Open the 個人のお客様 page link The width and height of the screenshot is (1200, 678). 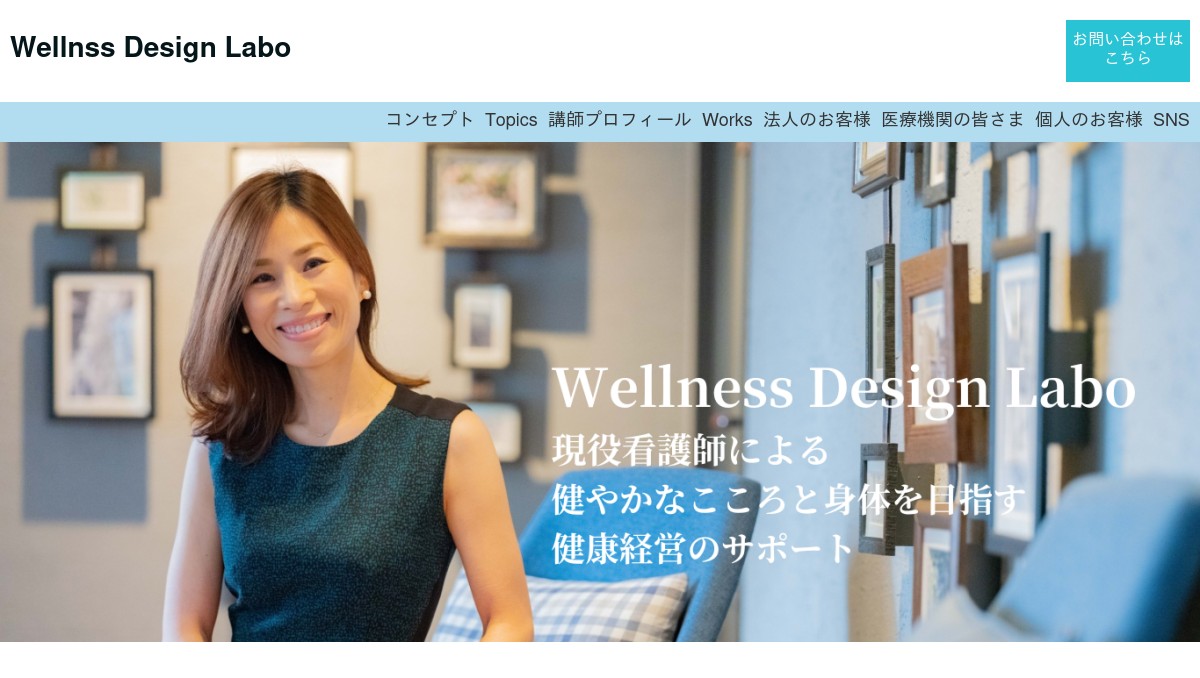(1089, 120)
